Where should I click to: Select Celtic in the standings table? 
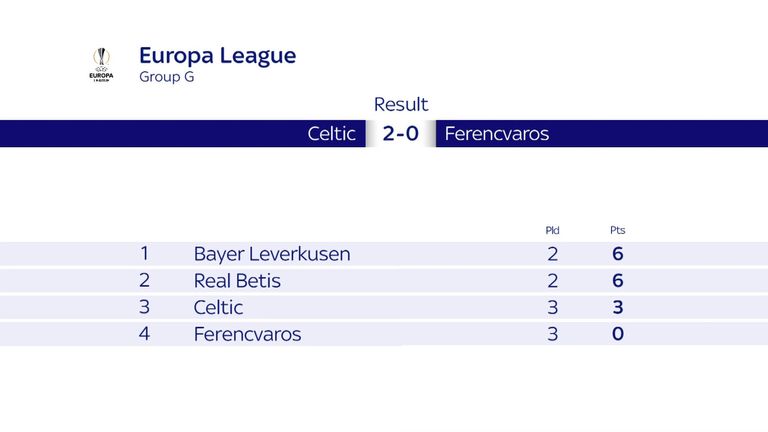pos(218,308)
